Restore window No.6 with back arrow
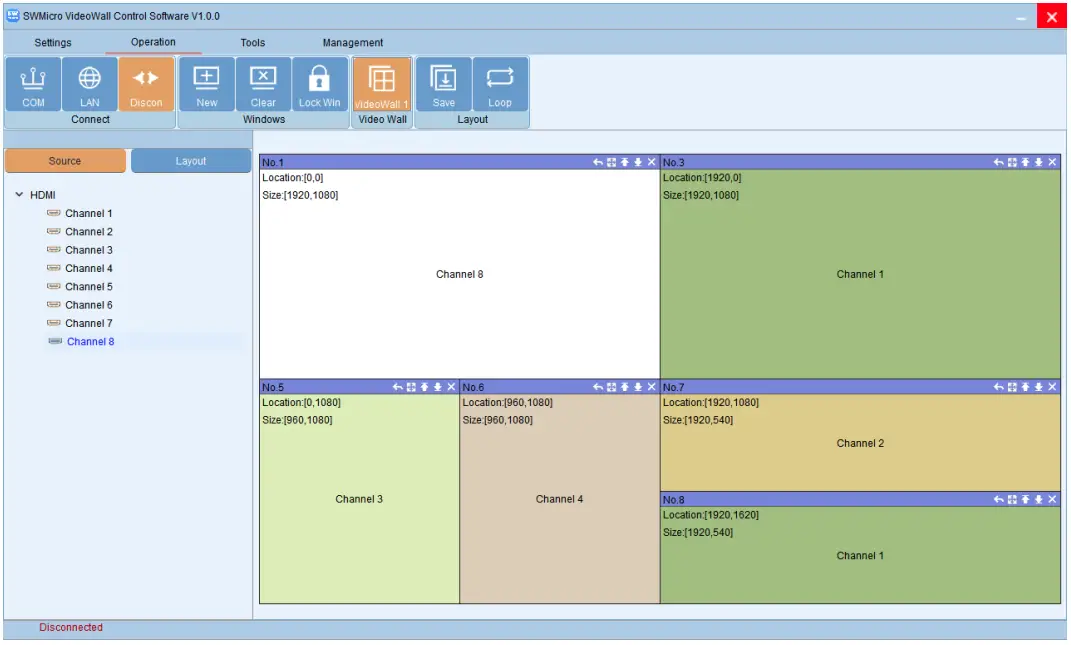This screenshot has height=645, width=1071. click(x=598, y=387)
